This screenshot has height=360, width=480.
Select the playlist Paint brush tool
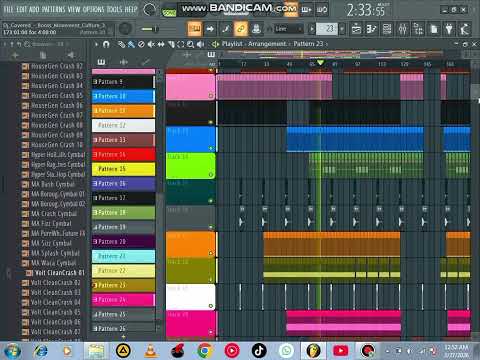click(x=131, y=44)
